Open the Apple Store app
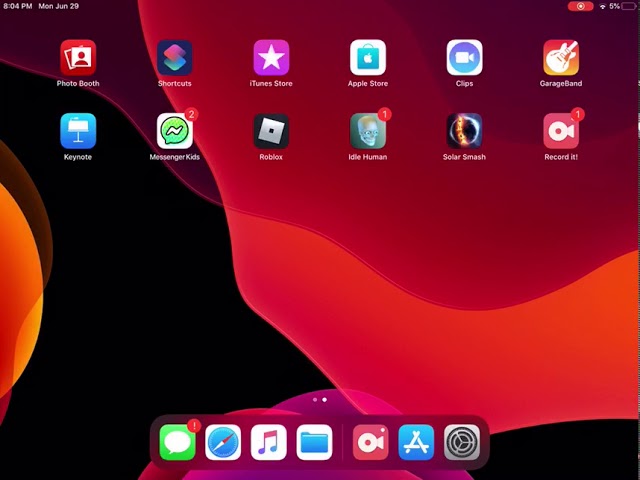The image size is (640, 480). (368, 58)
